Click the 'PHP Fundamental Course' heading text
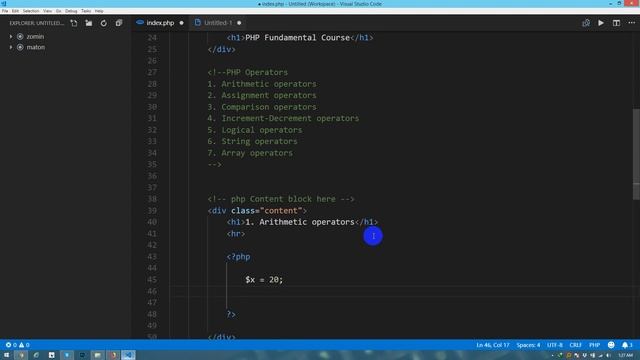640x360 pixels. pyautogui.click(x=298, y=38)
